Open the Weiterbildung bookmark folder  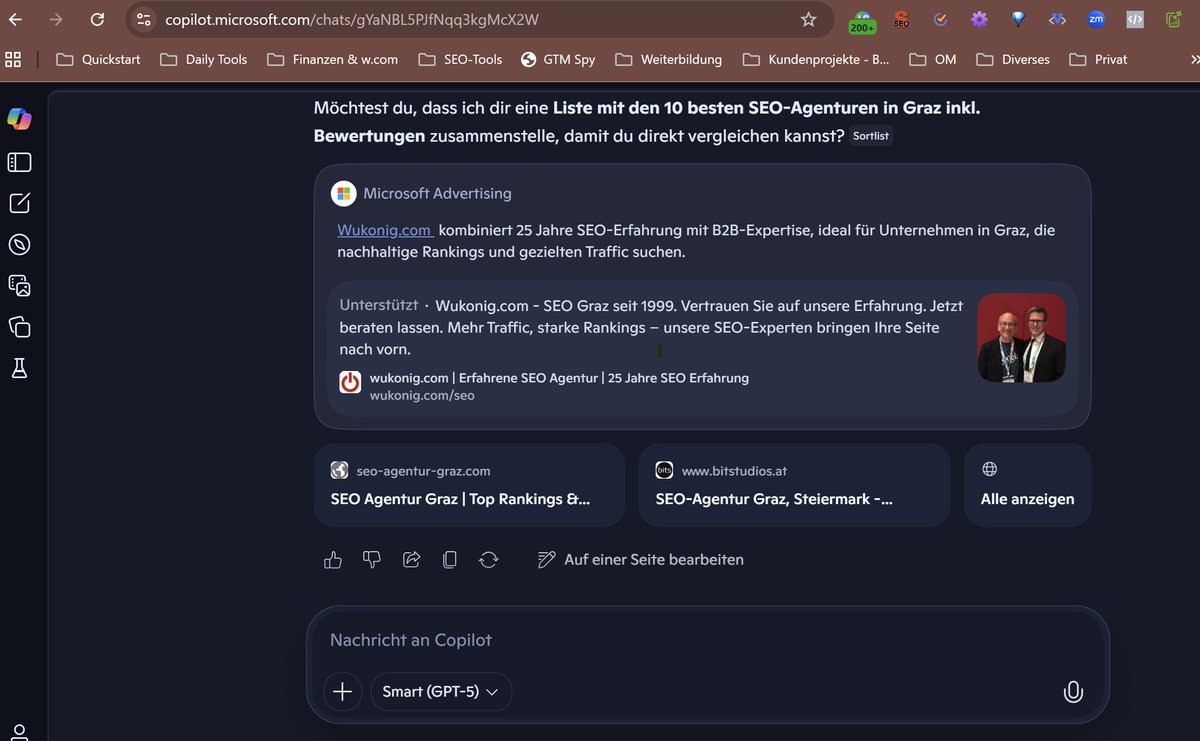point(668,59)
